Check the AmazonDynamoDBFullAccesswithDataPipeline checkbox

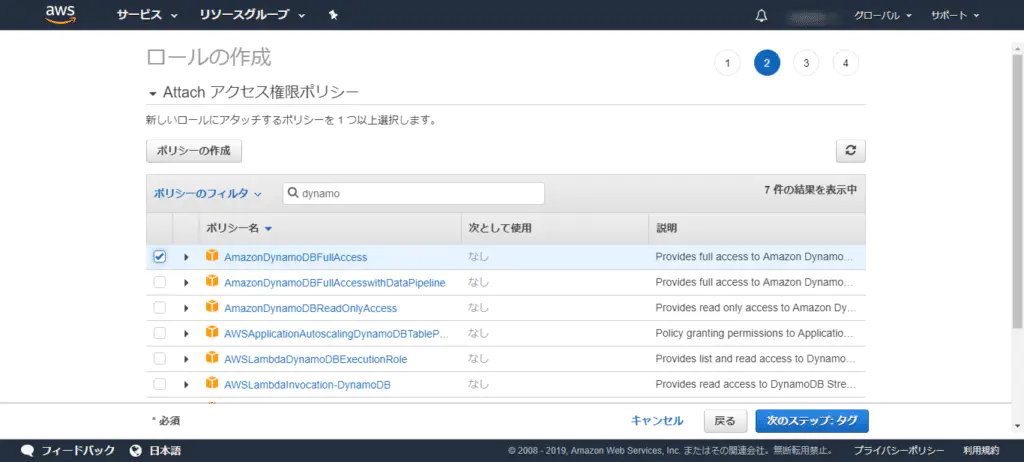(159, 282)
